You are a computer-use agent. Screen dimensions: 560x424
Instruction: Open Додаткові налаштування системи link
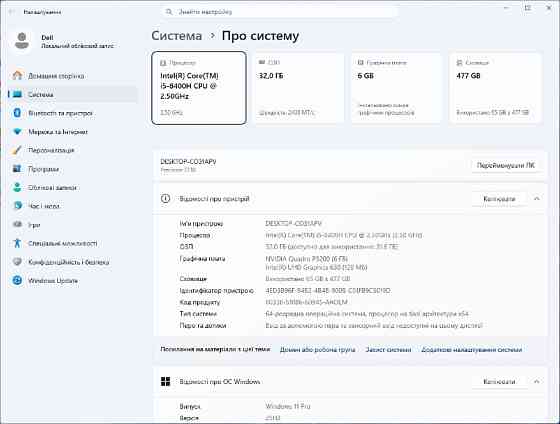[x=471, y=350]
